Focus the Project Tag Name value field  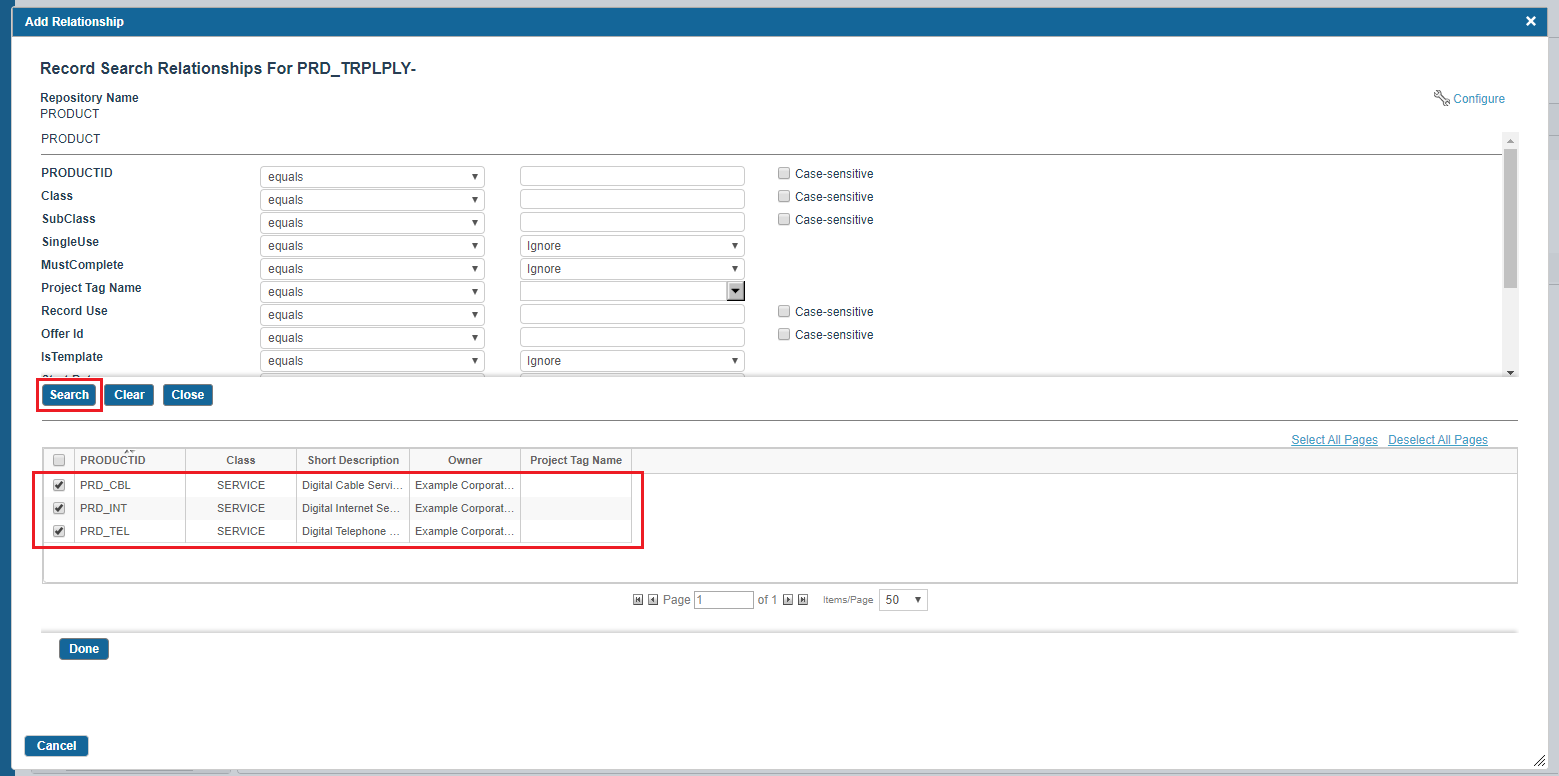[623, 291]
